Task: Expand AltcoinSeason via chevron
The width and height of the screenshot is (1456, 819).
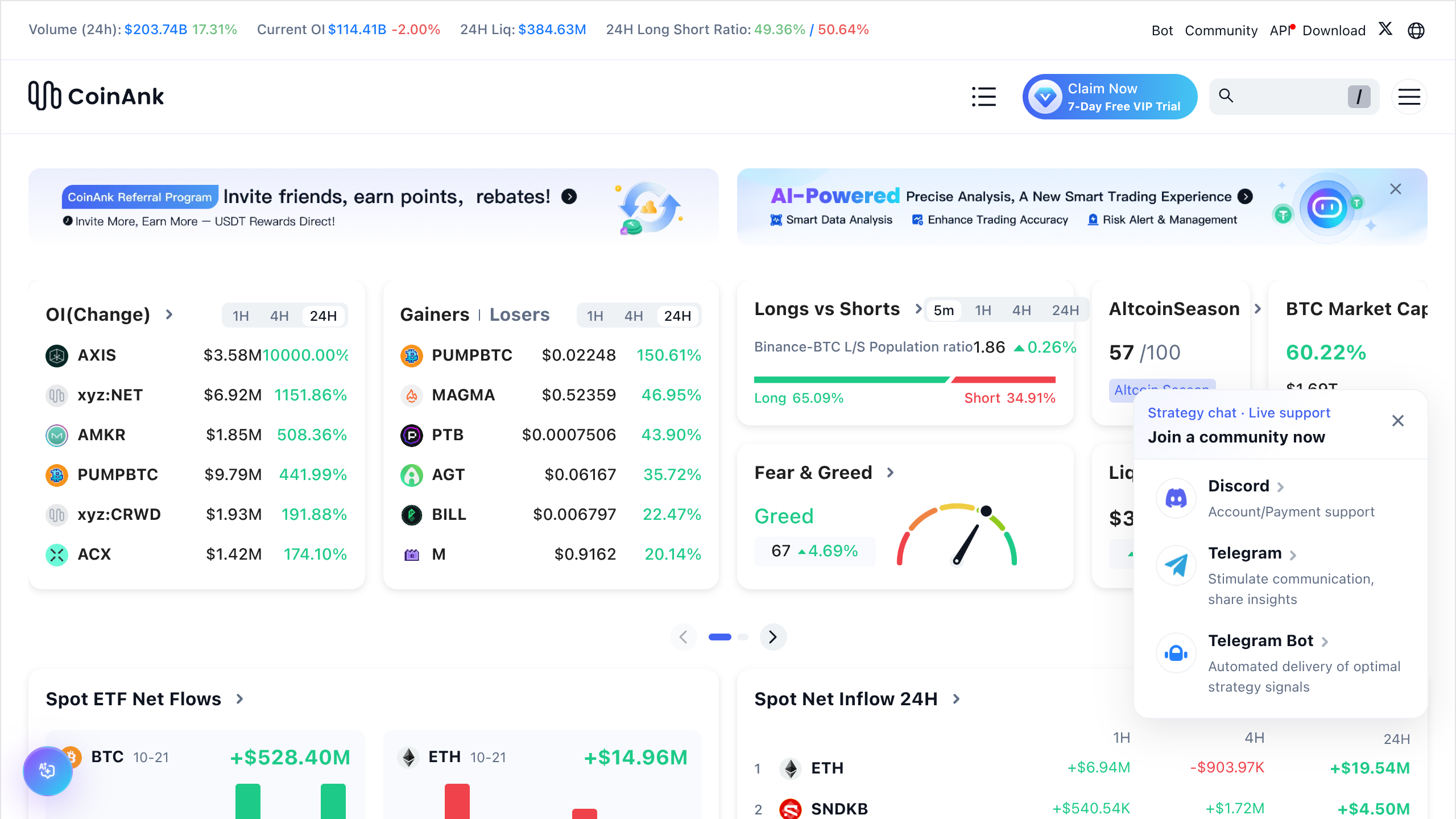Action: point(1258,308)
